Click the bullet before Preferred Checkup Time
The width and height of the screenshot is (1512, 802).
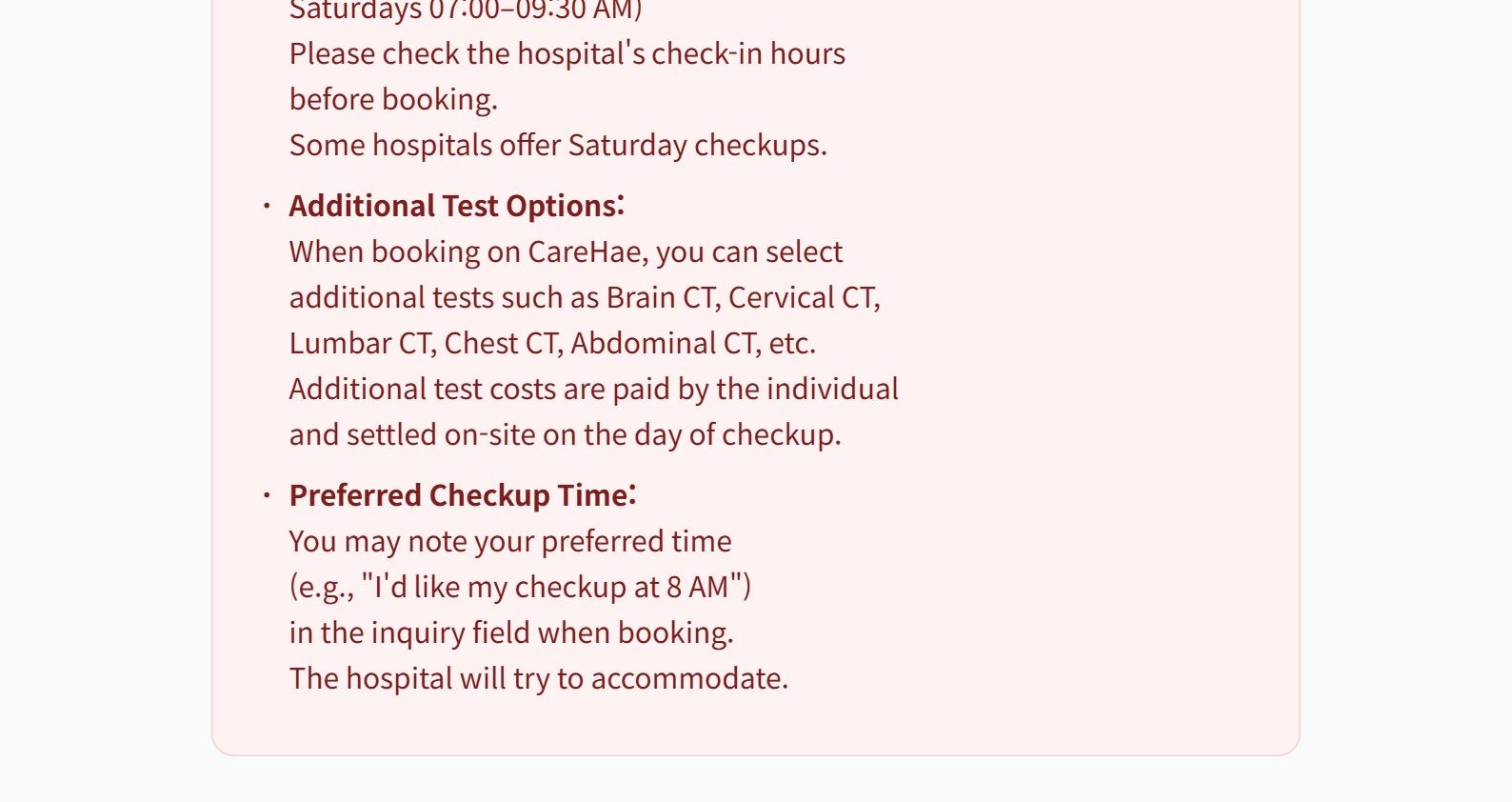(268, 495)
